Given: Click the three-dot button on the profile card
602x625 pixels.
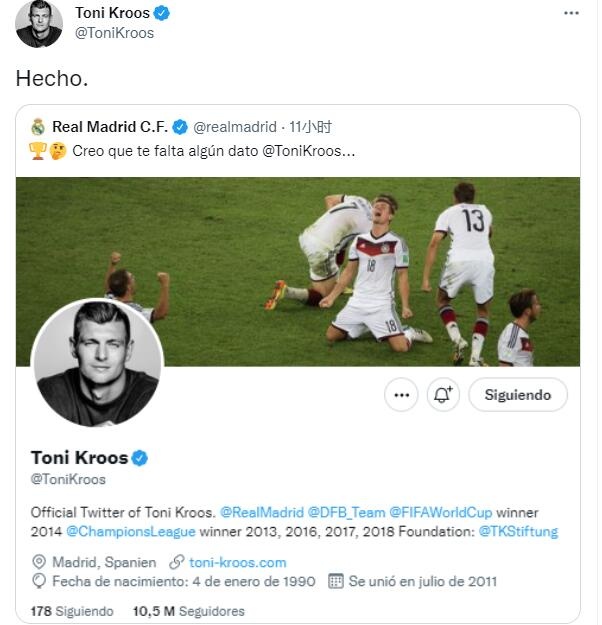Looking at the screenshot, I should click(x=402, y=395).
